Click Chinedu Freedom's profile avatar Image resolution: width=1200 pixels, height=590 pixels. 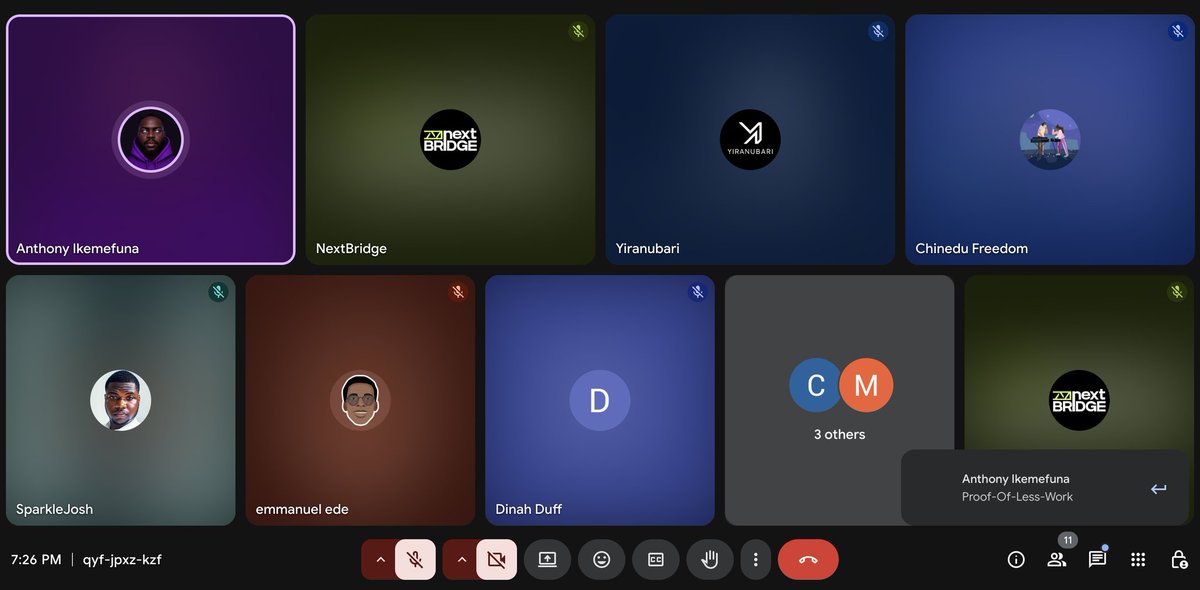point(1050,140)
